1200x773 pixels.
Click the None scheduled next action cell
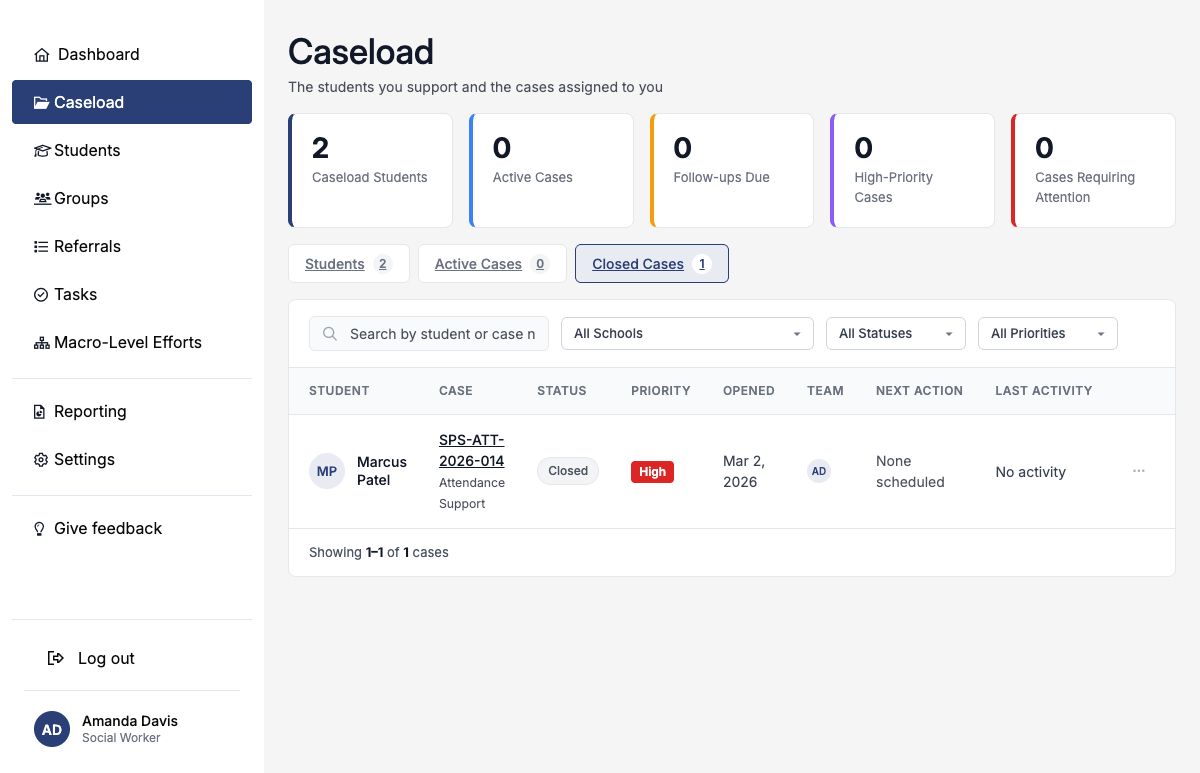(x=910, y=472)
